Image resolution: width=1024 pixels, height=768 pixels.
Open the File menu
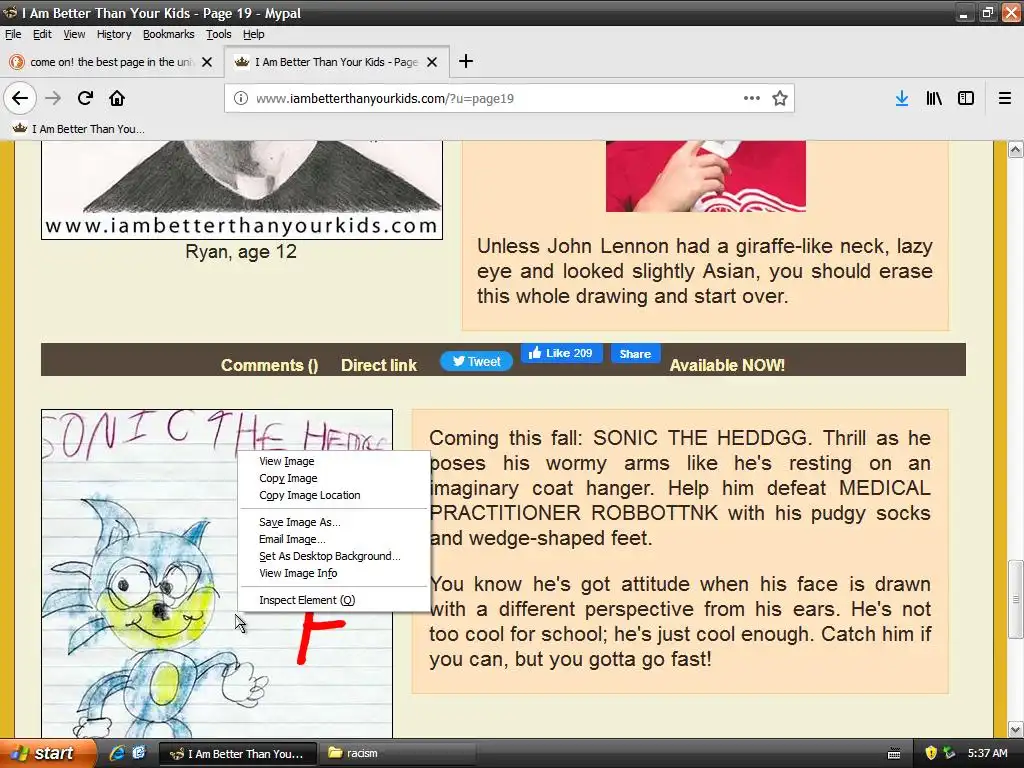point(13,34)
